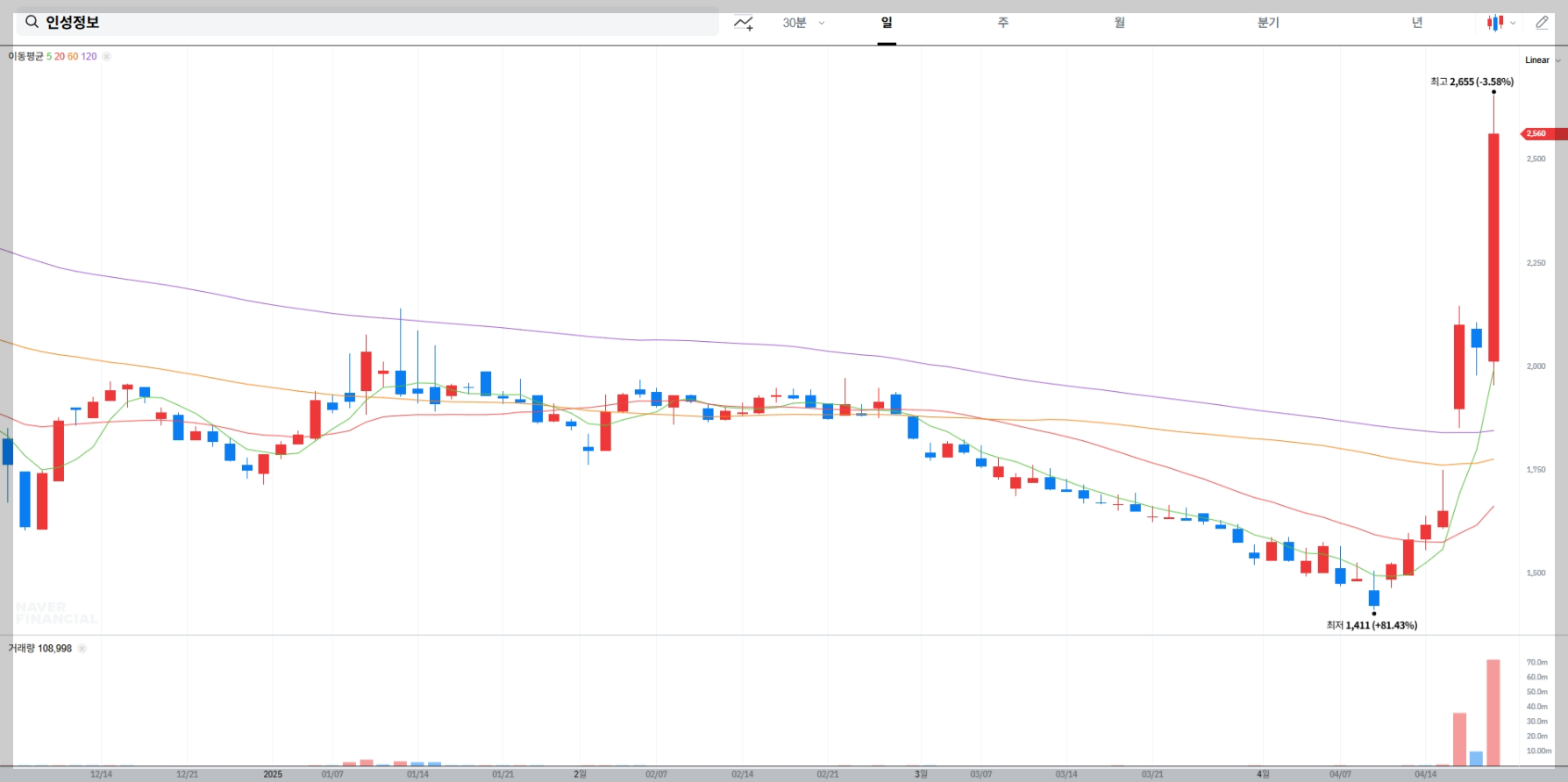Click the largest red volume bar
1568x782 pixels.
(x=1493, y=713)
